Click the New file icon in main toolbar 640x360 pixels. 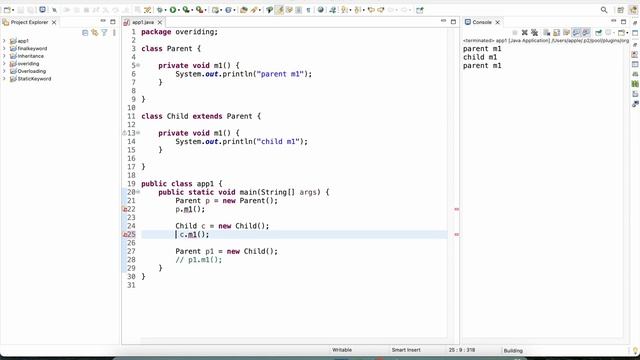[x=7, y=10]
